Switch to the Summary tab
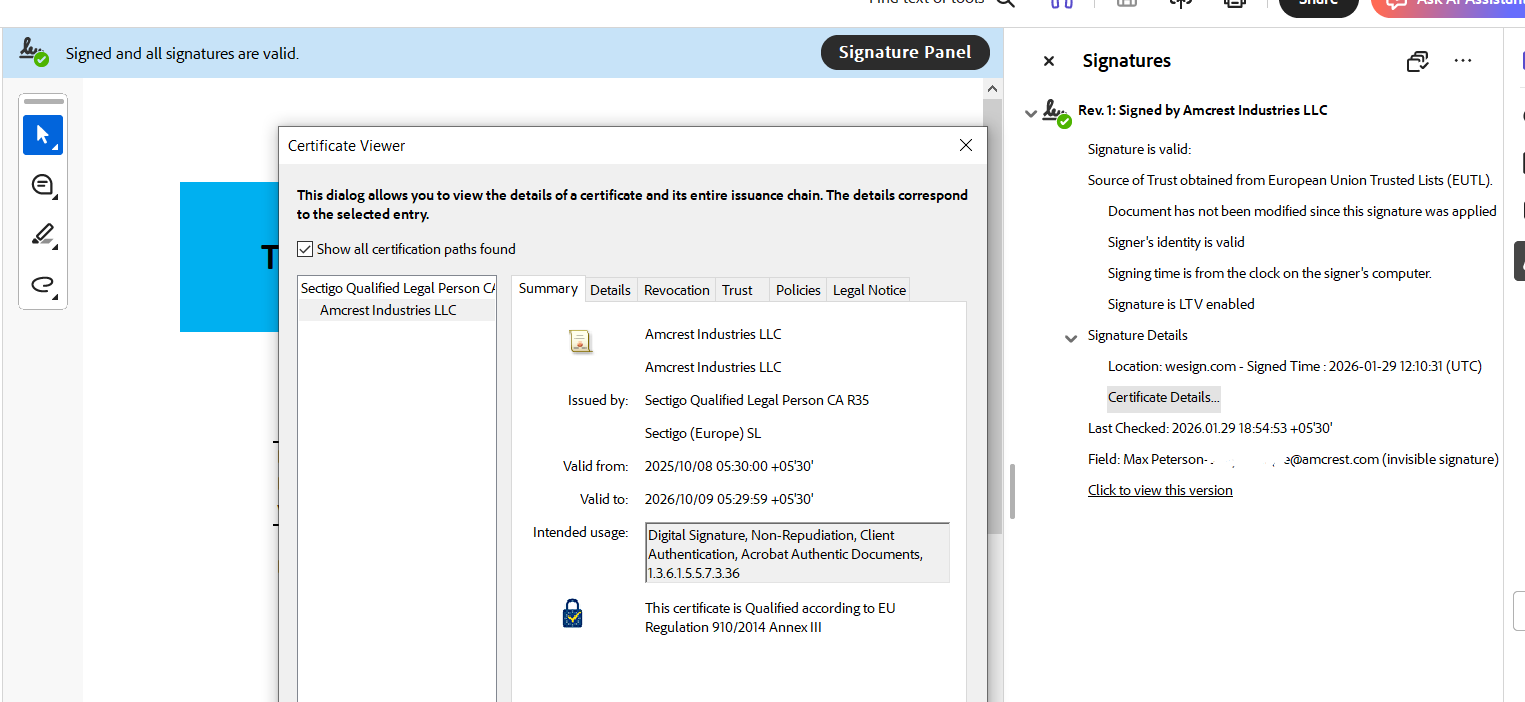Screen dimensions: 1525x702 point(548,288)
